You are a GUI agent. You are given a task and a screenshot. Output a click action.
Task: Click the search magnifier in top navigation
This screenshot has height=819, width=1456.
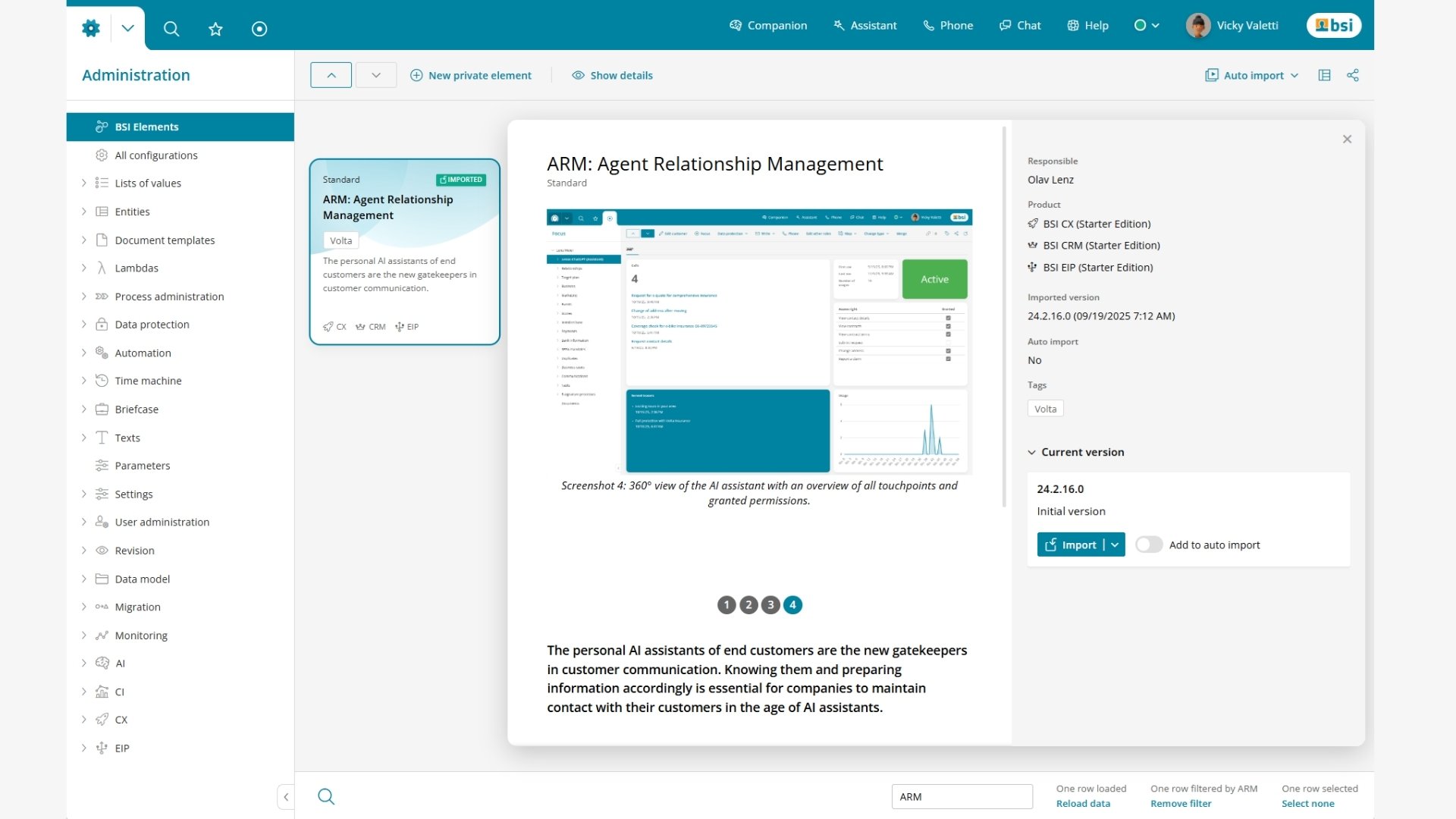[171, 29]
